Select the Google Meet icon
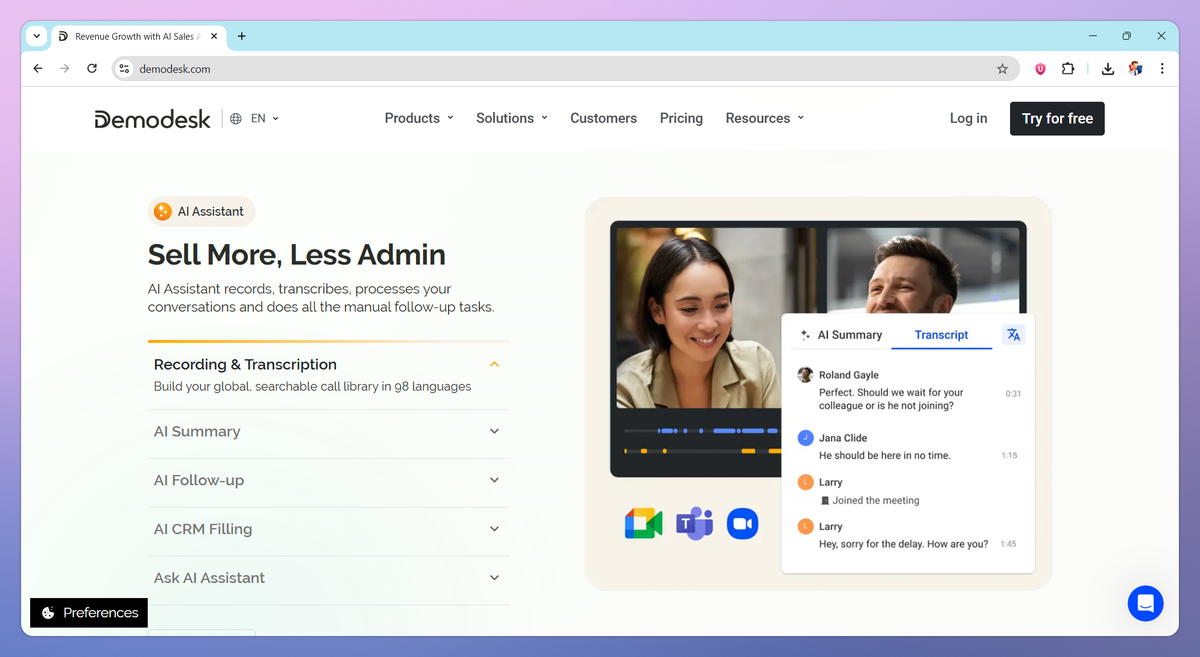 coord(643,522)
